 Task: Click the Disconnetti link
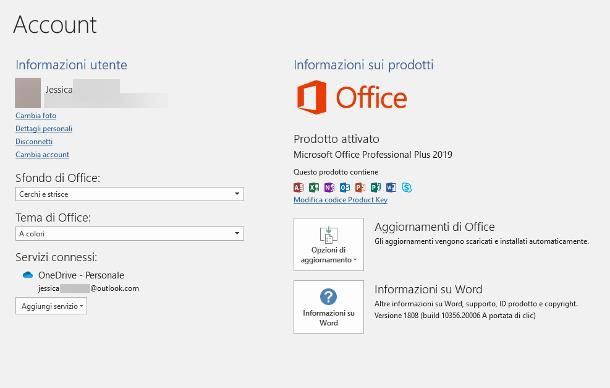tap(34, 141)
